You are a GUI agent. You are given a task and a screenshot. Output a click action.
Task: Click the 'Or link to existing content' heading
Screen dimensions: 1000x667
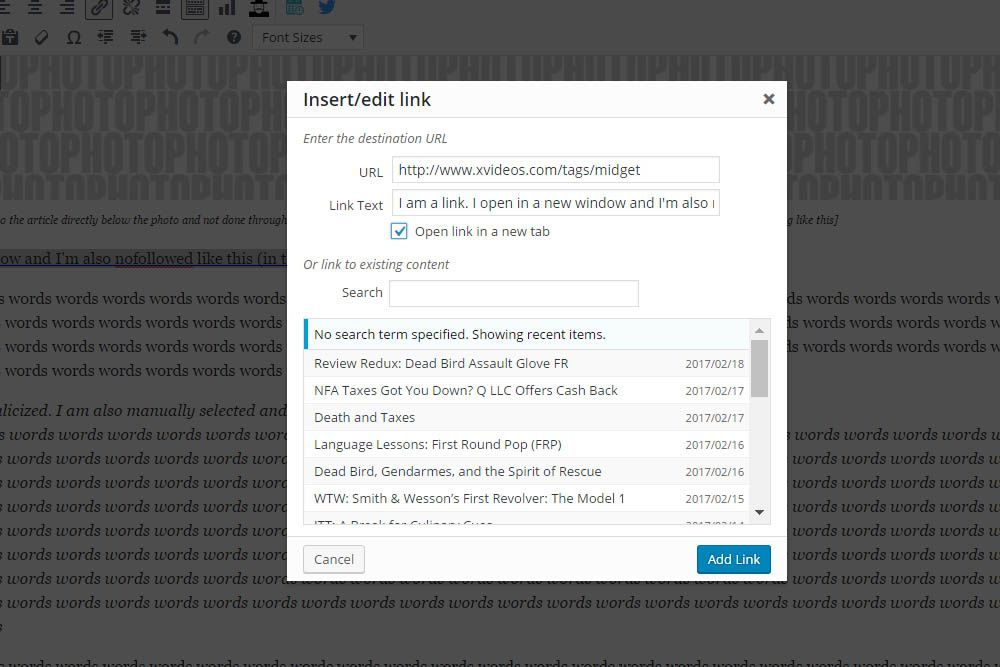pyautogui.click(x=376, y=264)
